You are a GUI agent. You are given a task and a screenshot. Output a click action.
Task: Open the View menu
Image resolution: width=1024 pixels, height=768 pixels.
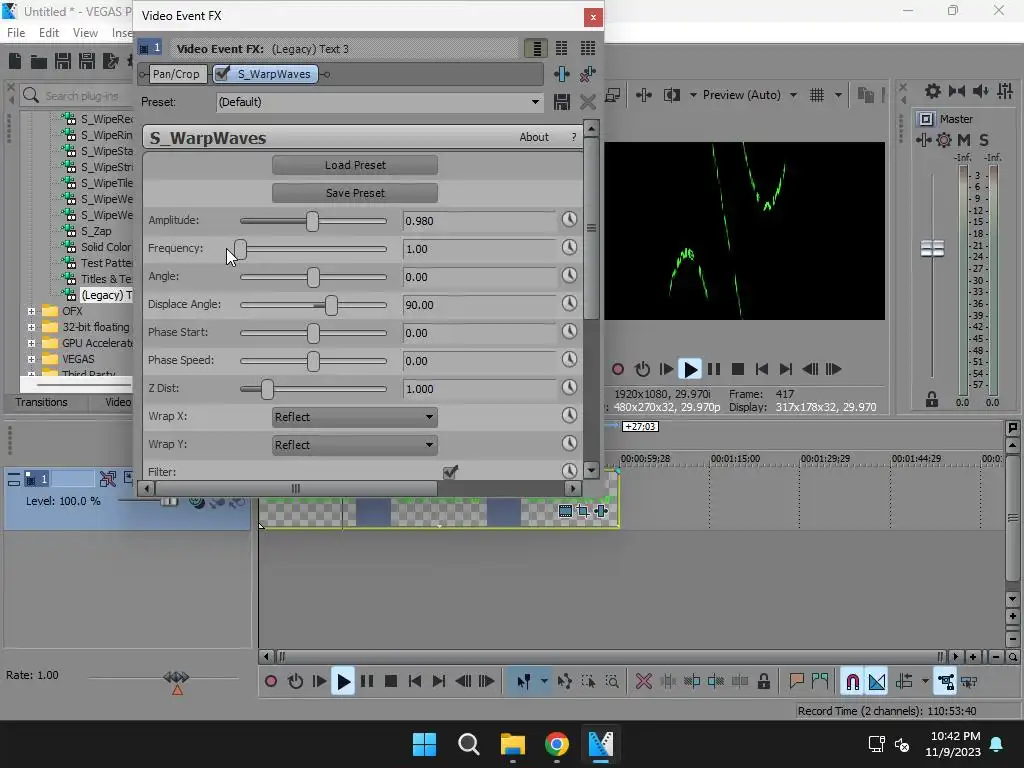click(85, 33)
